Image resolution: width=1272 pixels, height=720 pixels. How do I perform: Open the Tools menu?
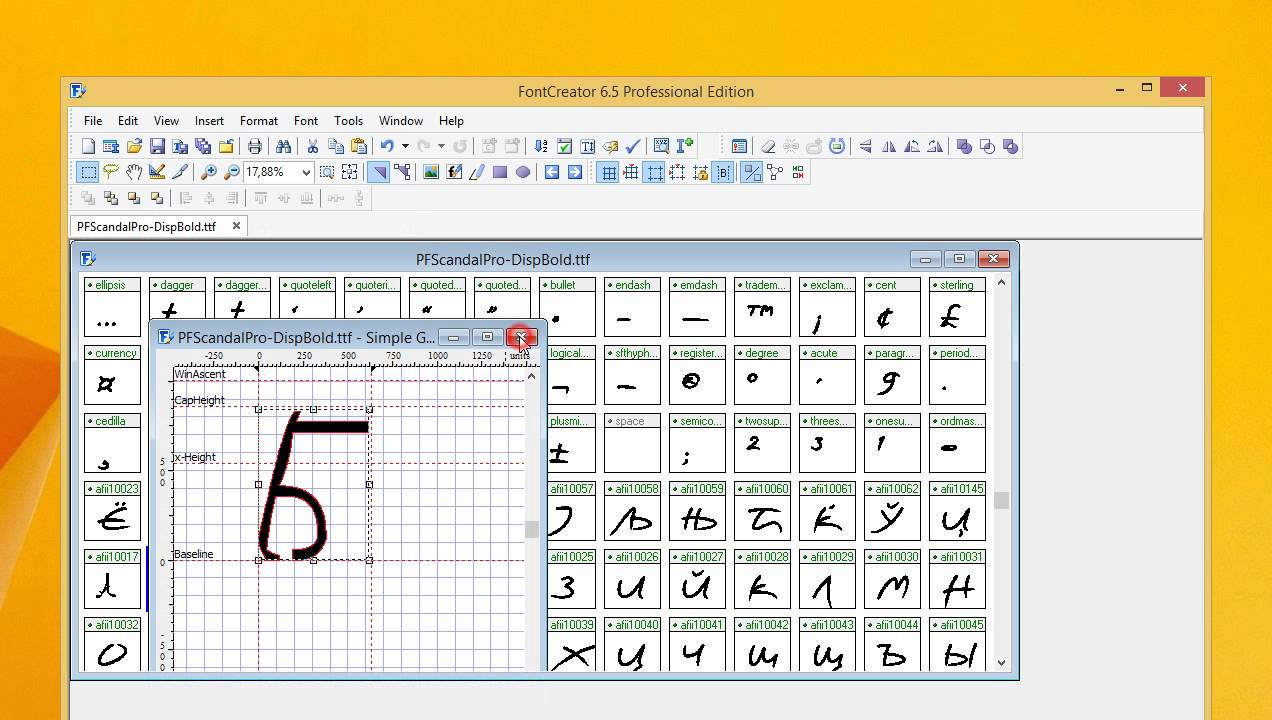(x=348, y=121)
